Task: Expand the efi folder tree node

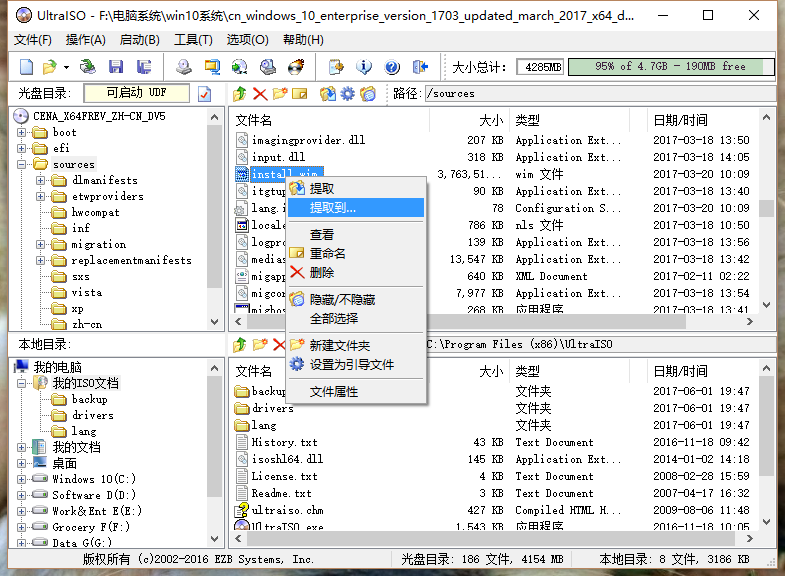Action: point(22,149)
